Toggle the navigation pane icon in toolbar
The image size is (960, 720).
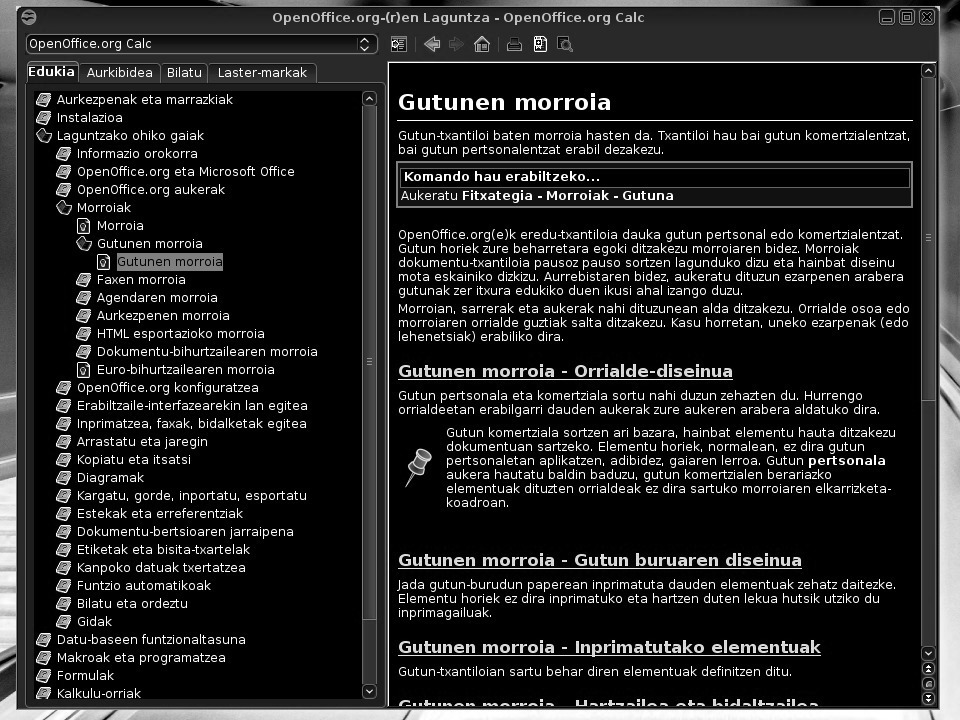point(399,44)
